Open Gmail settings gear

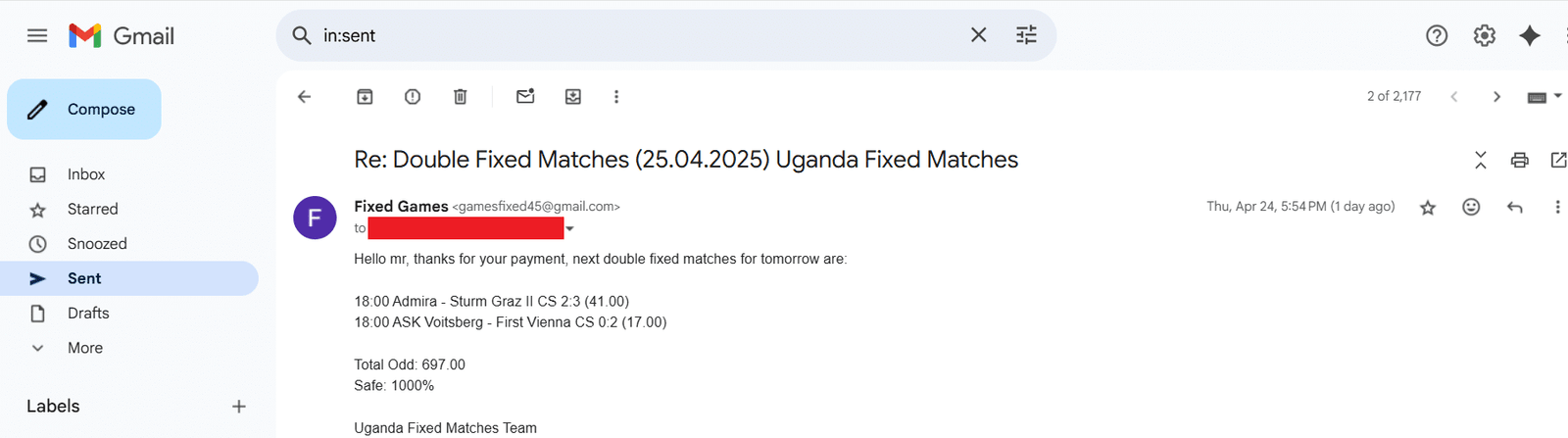coord(1485,35)
